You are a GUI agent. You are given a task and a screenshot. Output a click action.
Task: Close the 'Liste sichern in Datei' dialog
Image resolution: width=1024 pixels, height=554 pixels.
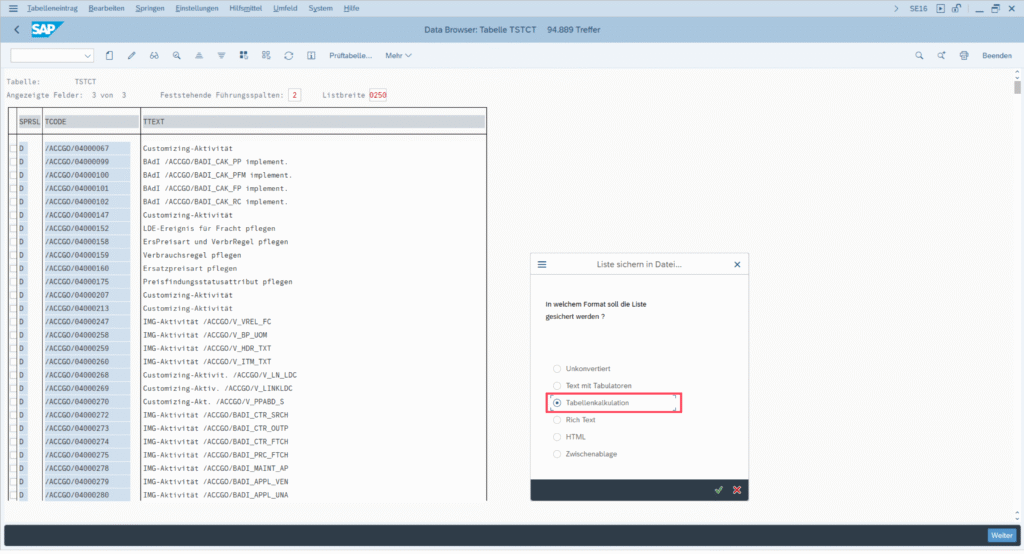[x=737, y=265]
